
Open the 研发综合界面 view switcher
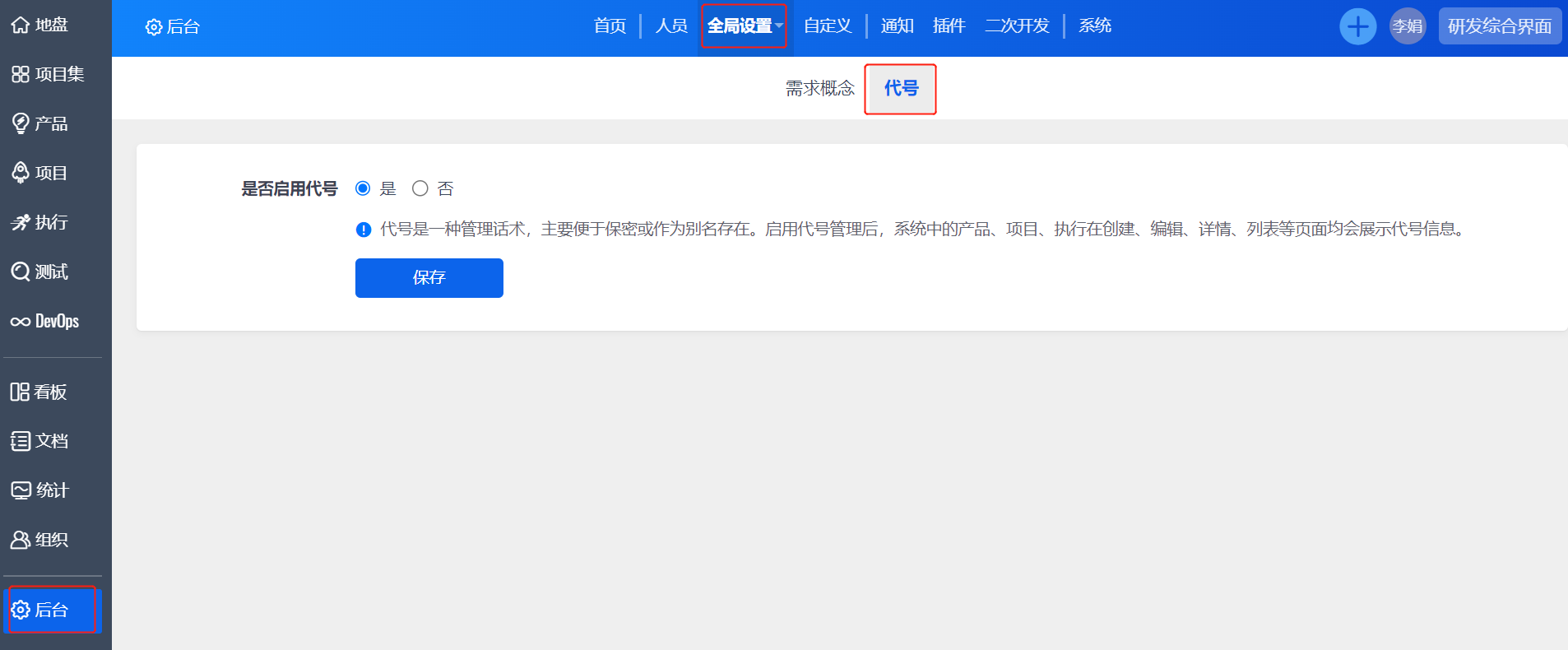click(x=1500, y=26)
